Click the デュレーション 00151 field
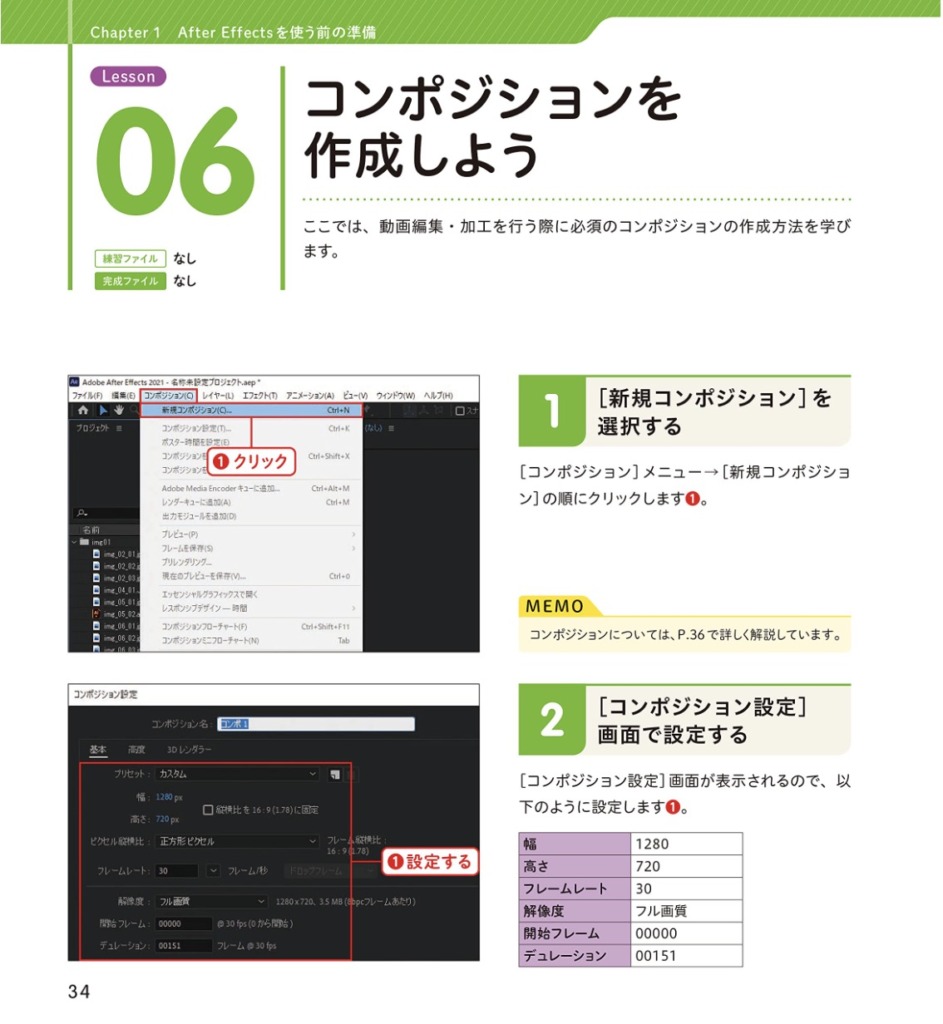Image resolution: width=943 pixels, height=1024 pixels. point(184,946)
